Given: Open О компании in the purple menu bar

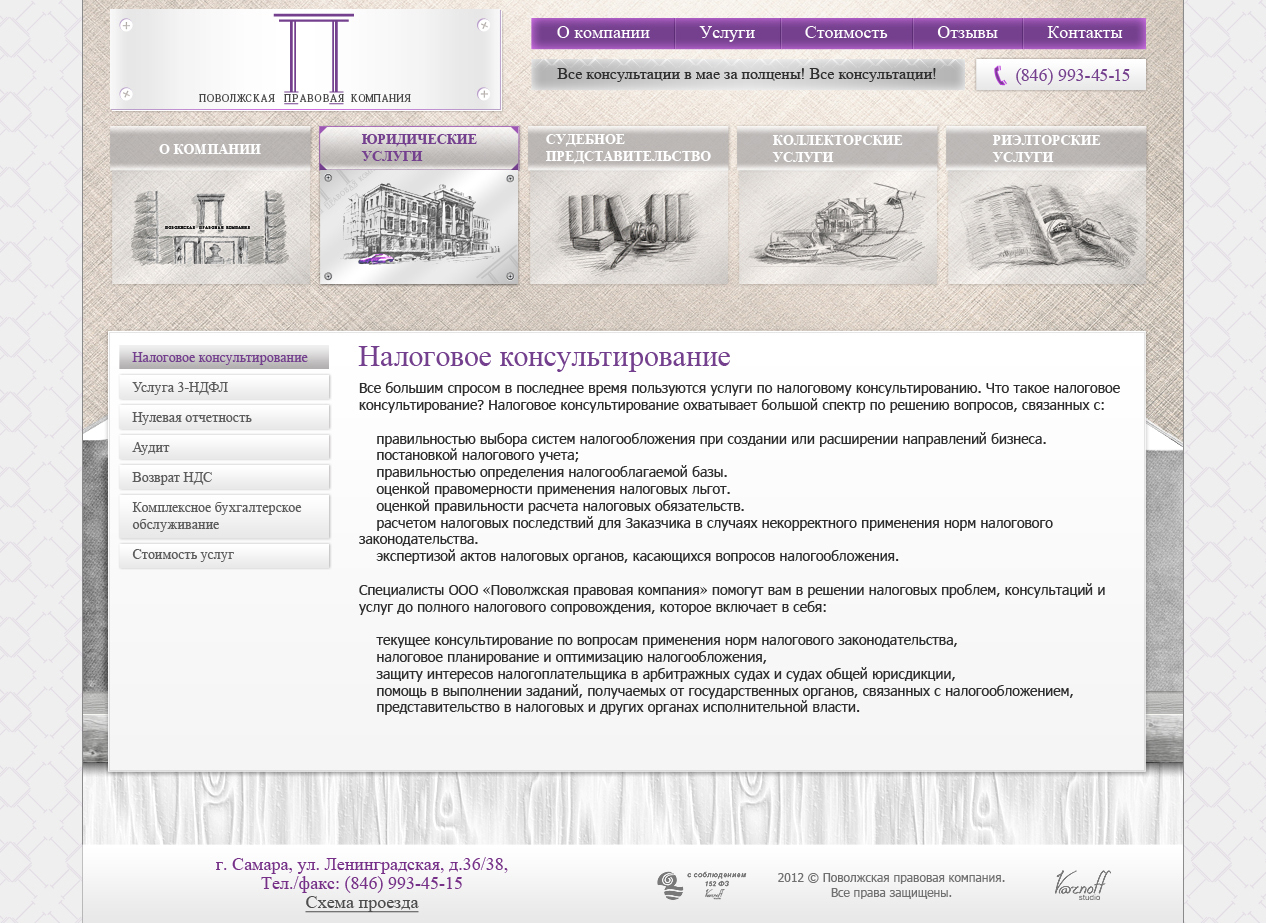Looking at the screenshot, I should tap(603, 33).
